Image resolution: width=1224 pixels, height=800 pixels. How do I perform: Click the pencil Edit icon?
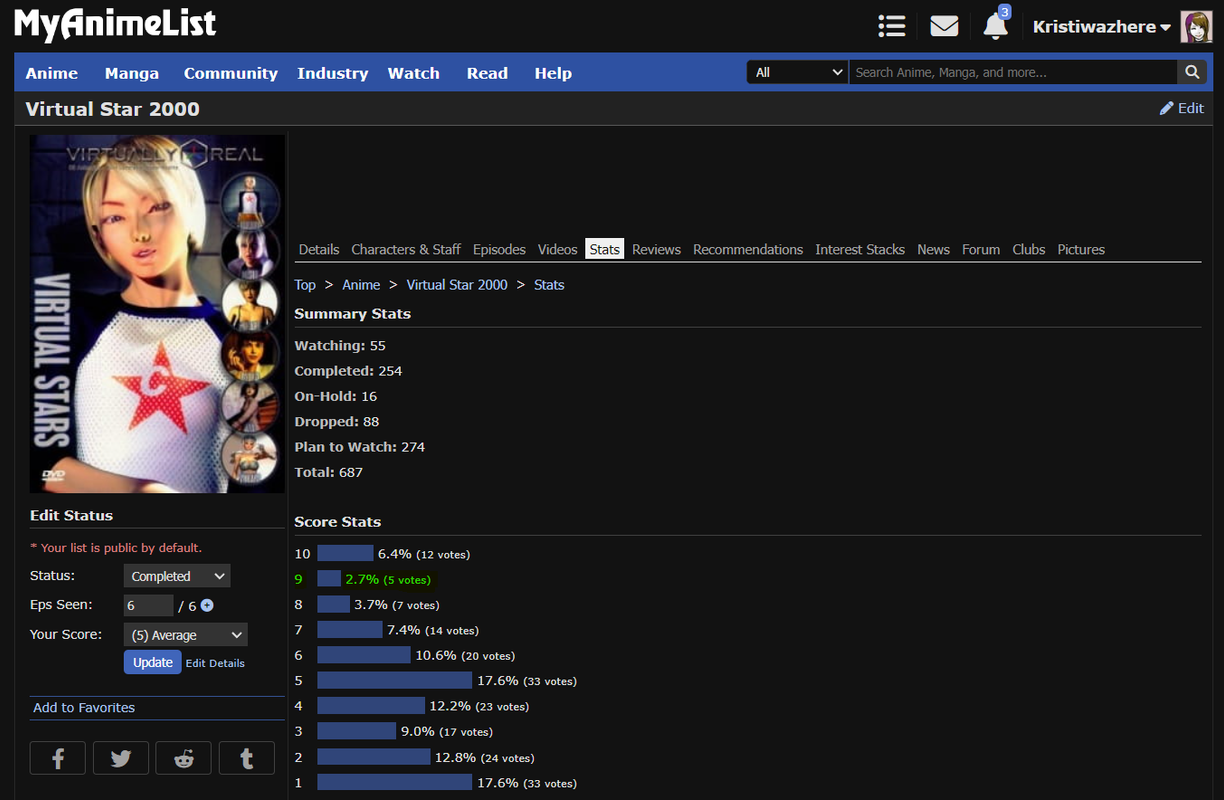1166,108
